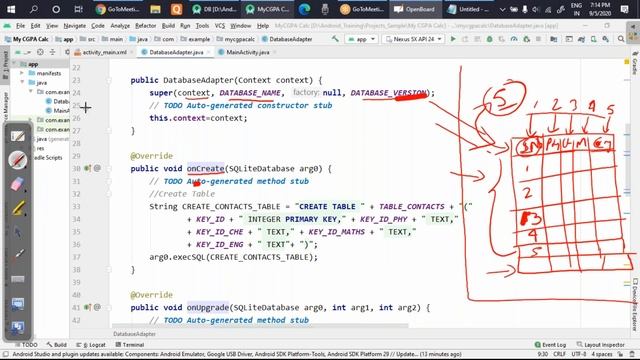
Task: Toggle the Logcat tool window
Action: click(91, 345)
